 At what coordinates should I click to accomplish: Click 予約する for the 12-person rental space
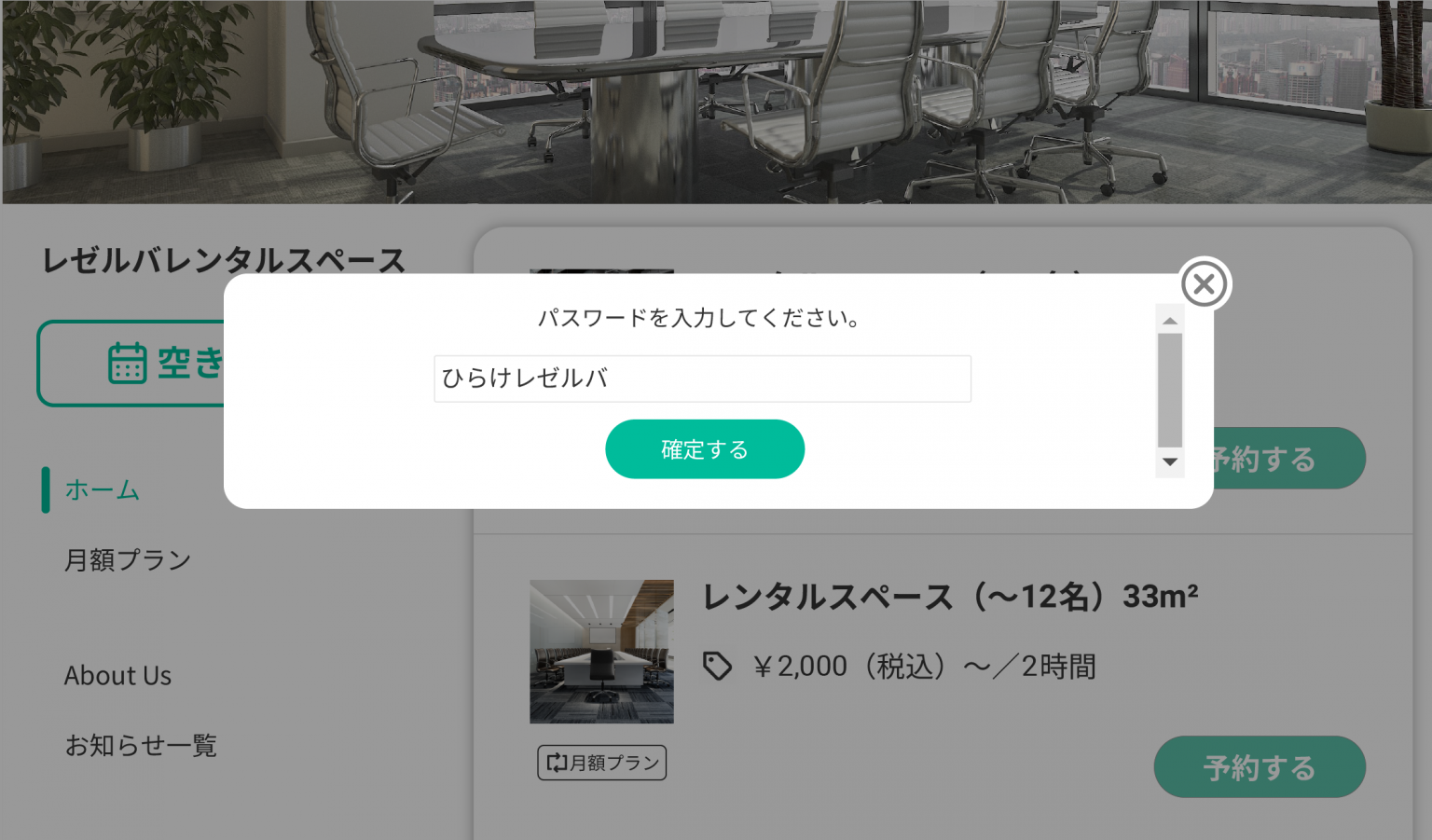(1260, 767)
